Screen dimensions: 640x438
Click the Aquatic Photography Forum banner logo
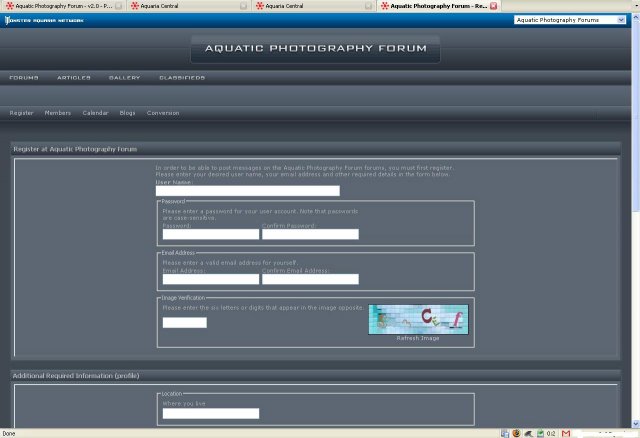pos(315,48)
